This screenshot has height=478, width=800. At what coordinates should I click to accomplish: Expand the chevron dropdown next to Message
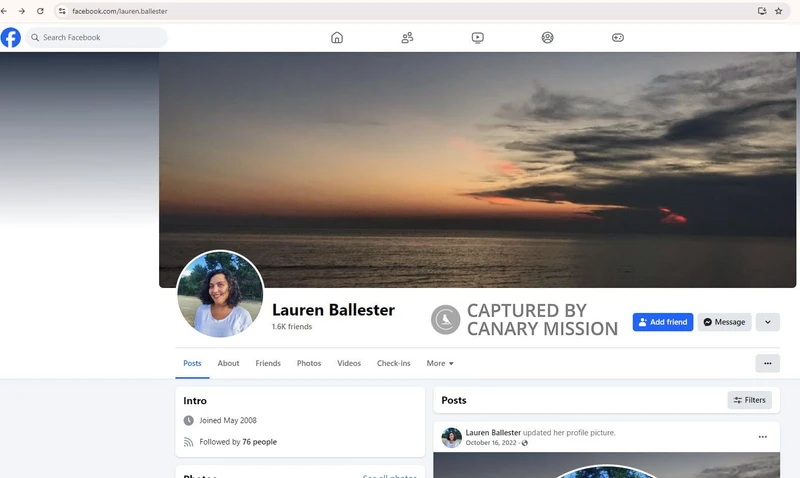pos(768,322)
